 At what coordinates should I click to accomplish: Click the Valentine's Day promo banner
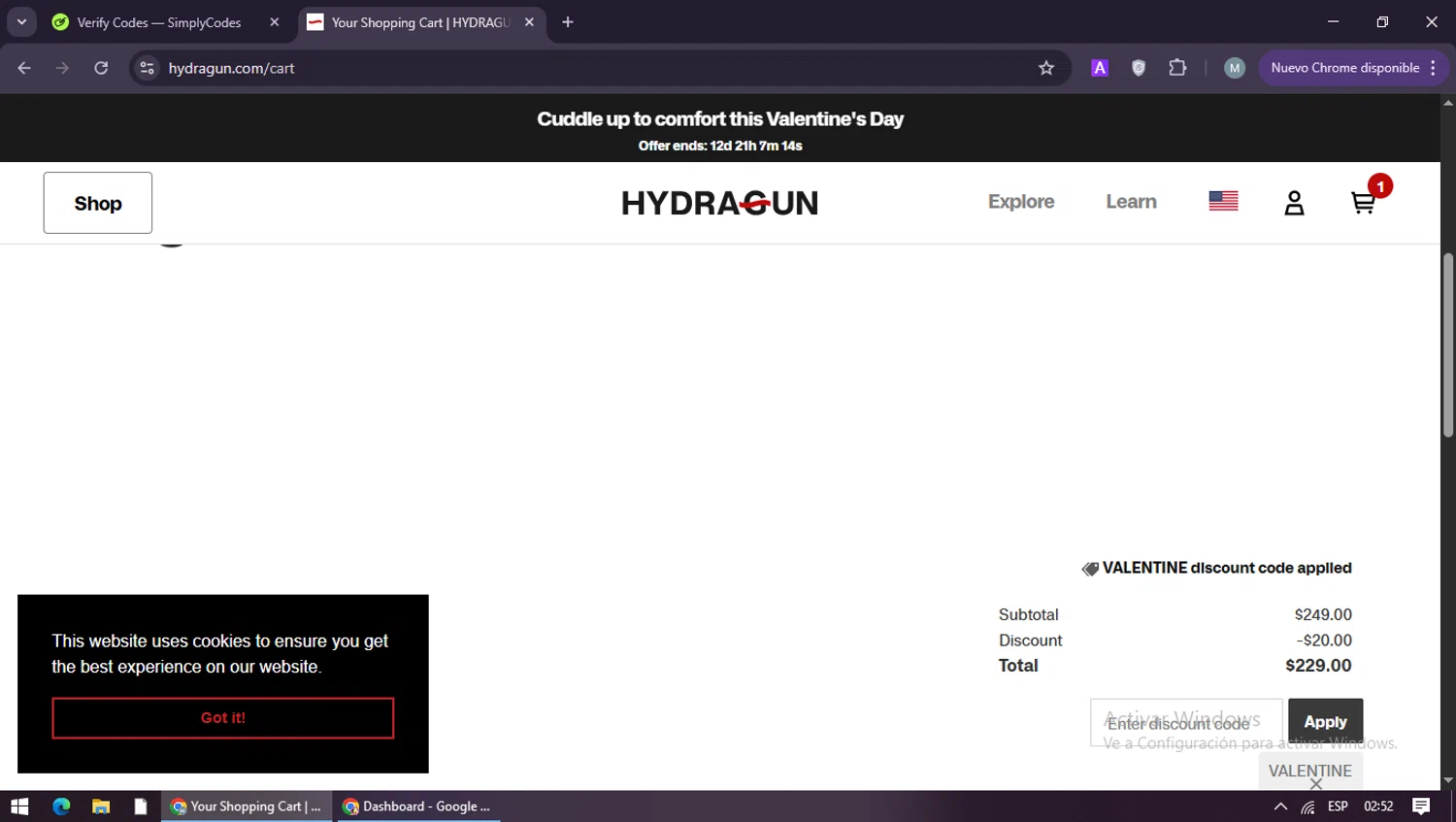pos(720,128)
